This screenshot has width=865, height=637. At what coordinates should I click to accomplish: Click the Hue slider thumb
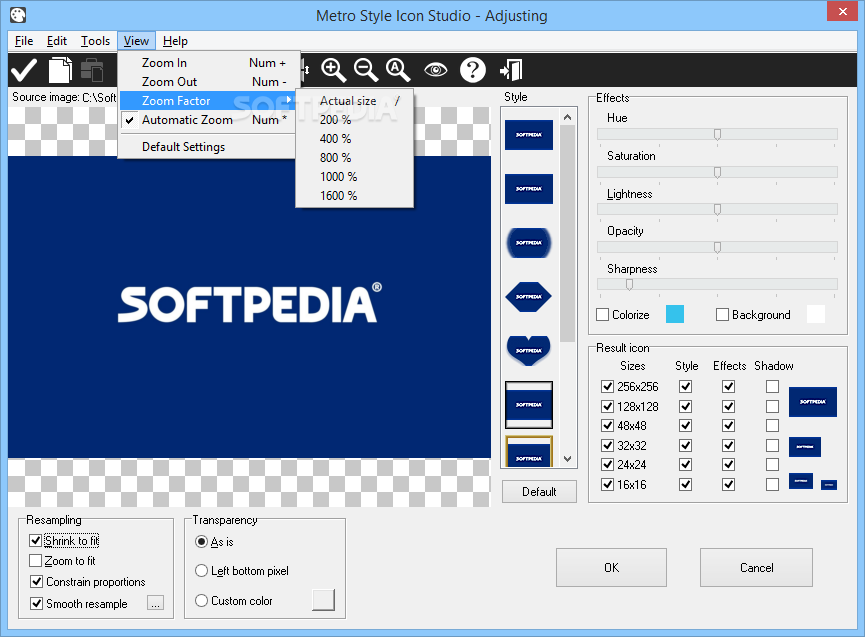click(x=717, y=134)
